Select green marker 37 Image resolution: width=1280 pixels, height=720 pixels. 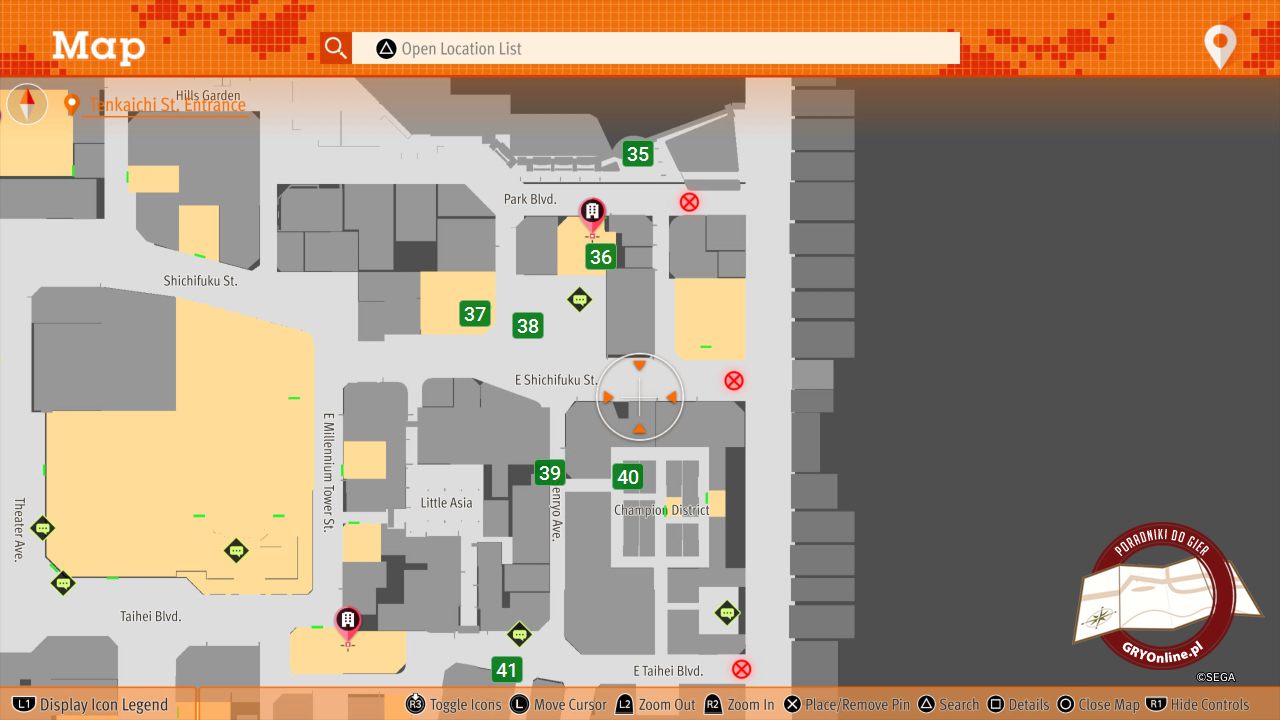click(475, 314)
